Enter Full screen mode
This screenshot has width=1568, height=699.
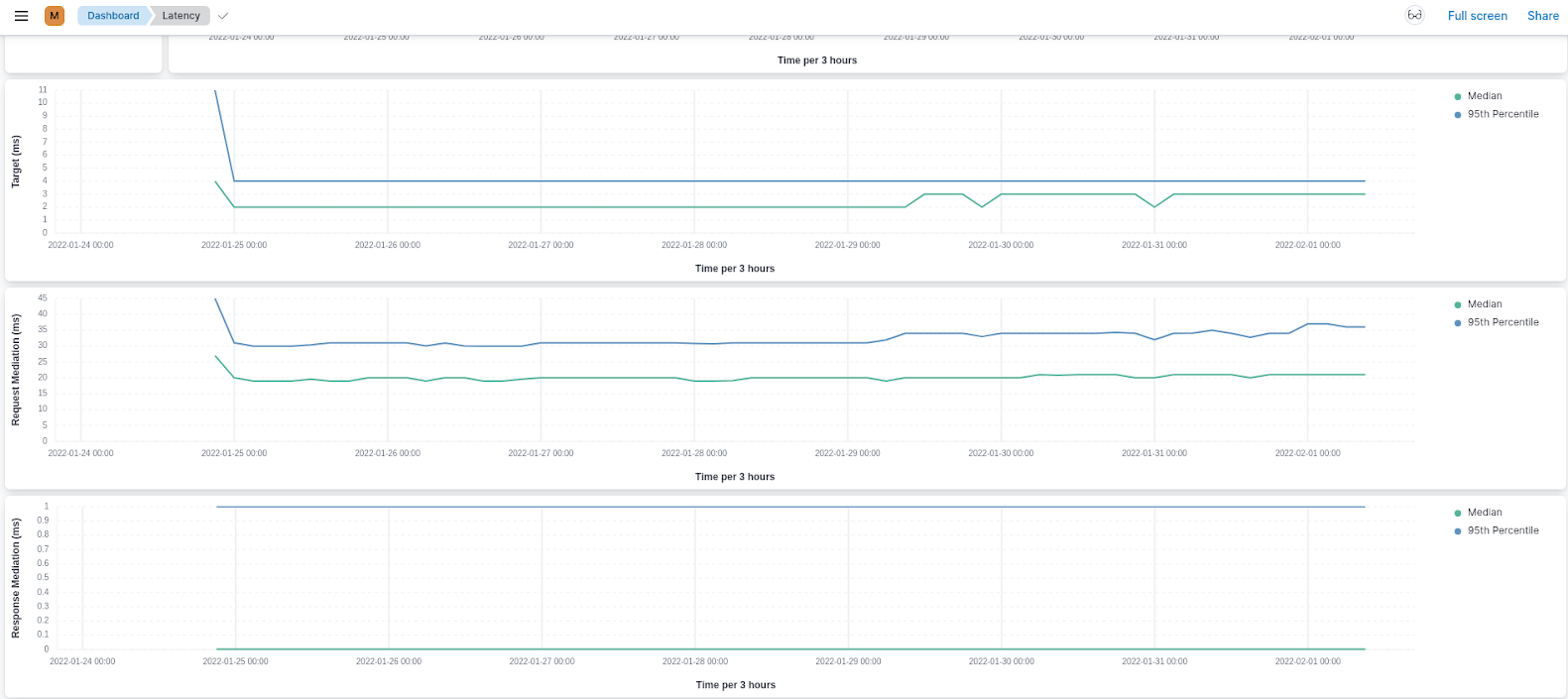(1477, 16)
